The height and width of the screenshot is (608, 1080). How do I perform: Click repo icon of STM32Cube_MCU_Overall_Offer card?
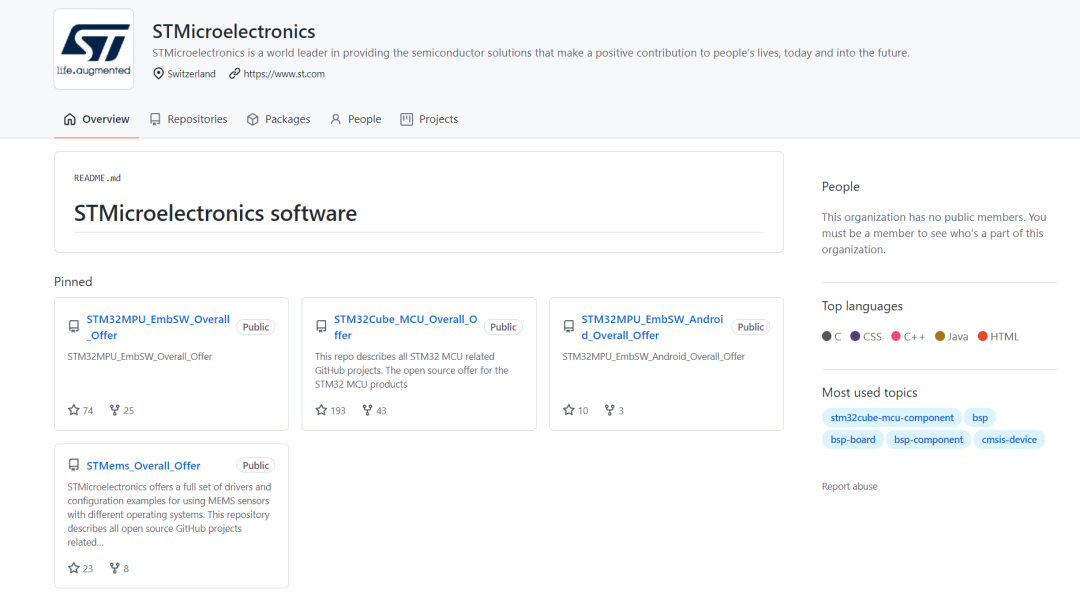(x=321, y=326)
